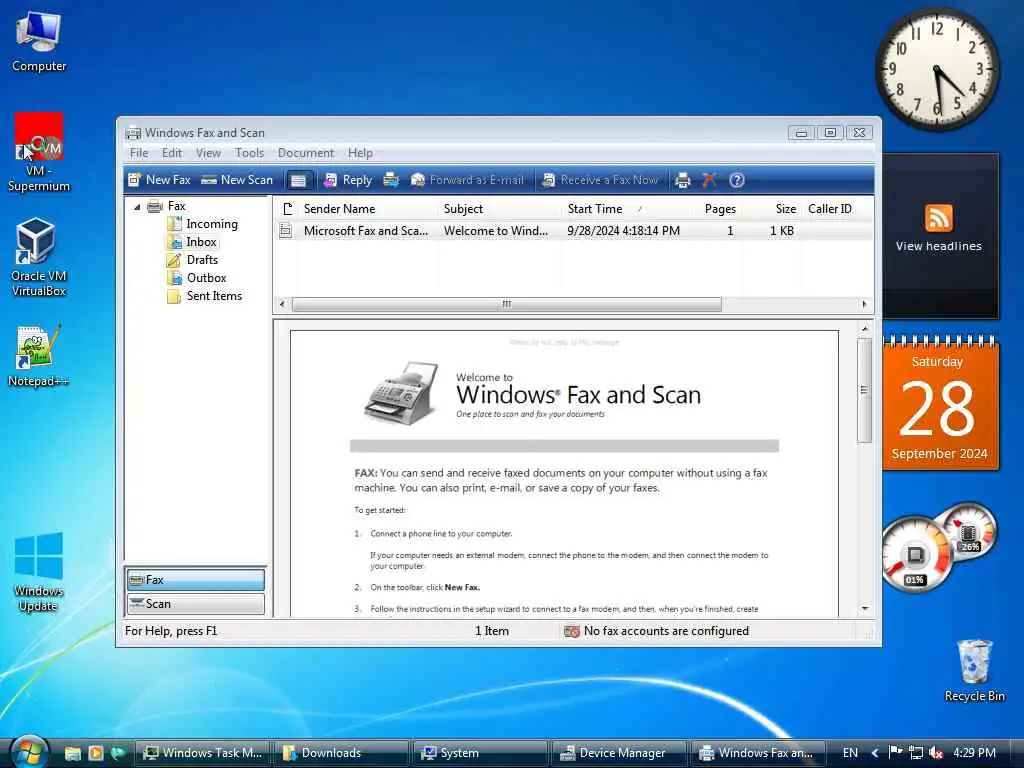
Task: Open Windows Explorer quick launch icon
Action: tap(72, 753)
